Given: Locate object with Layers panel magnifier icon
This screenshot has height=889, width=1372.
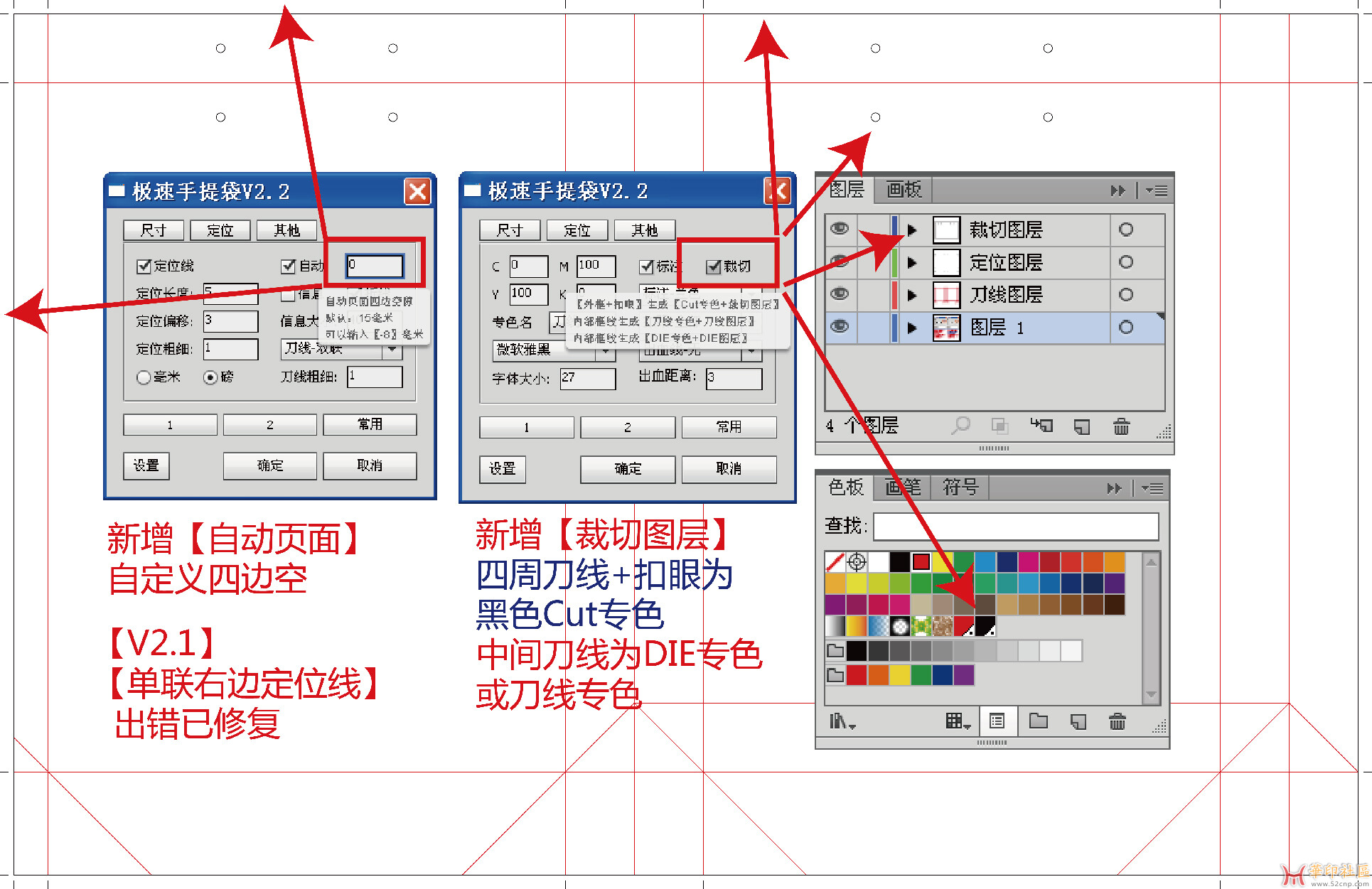Looking at the screenshot, I should [x=960, y=426].
